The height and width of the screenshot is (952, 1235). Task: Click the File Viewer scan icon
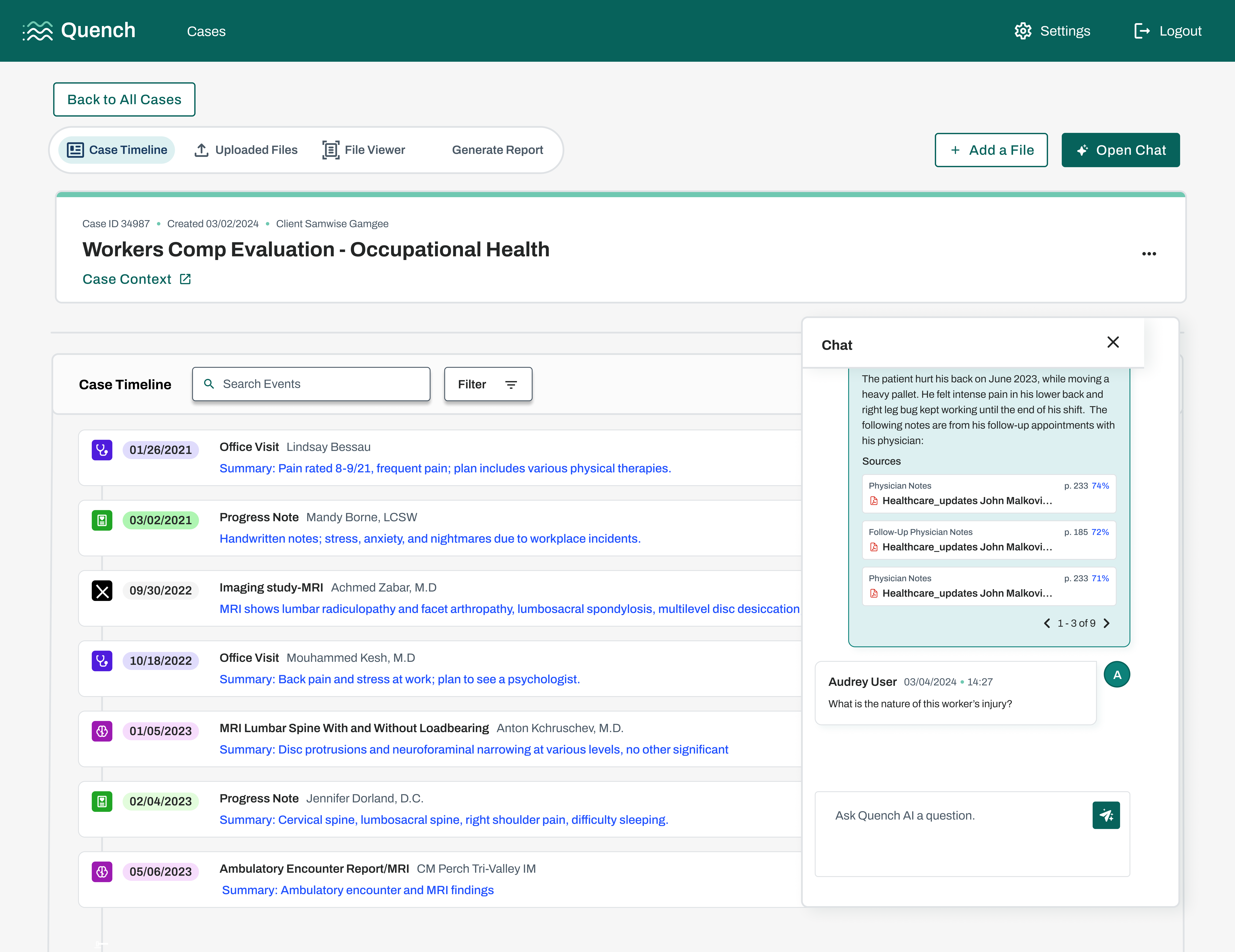[x=331, y=150]
